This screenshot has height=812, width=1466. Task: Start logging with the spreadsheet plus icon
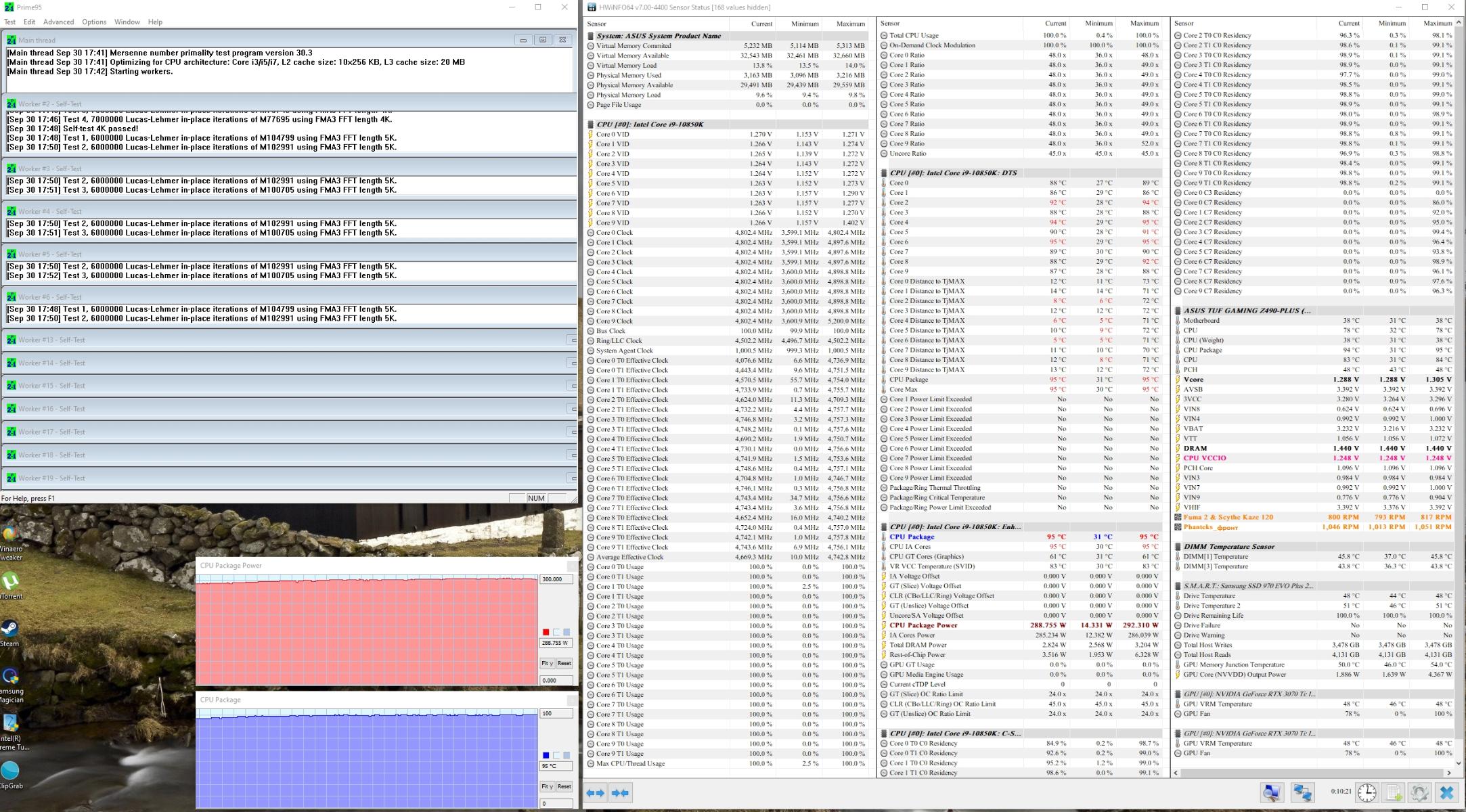tap(1394, 792)
